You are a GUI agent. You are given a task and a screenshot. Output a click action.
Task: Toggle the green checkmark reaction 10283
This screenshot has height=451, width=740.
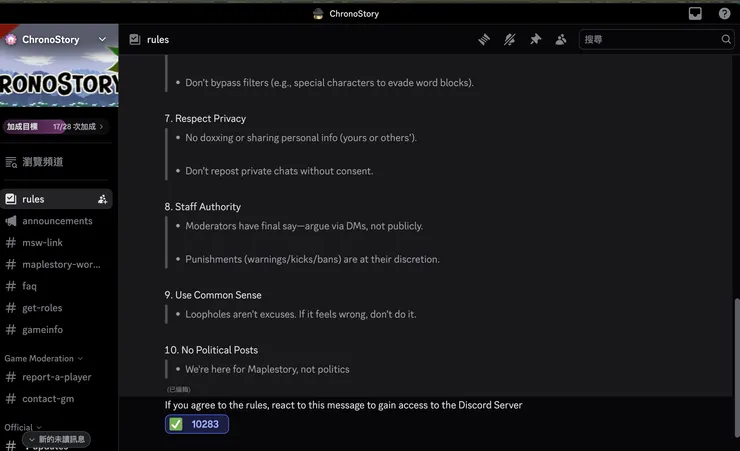click(x=197, y=424)
